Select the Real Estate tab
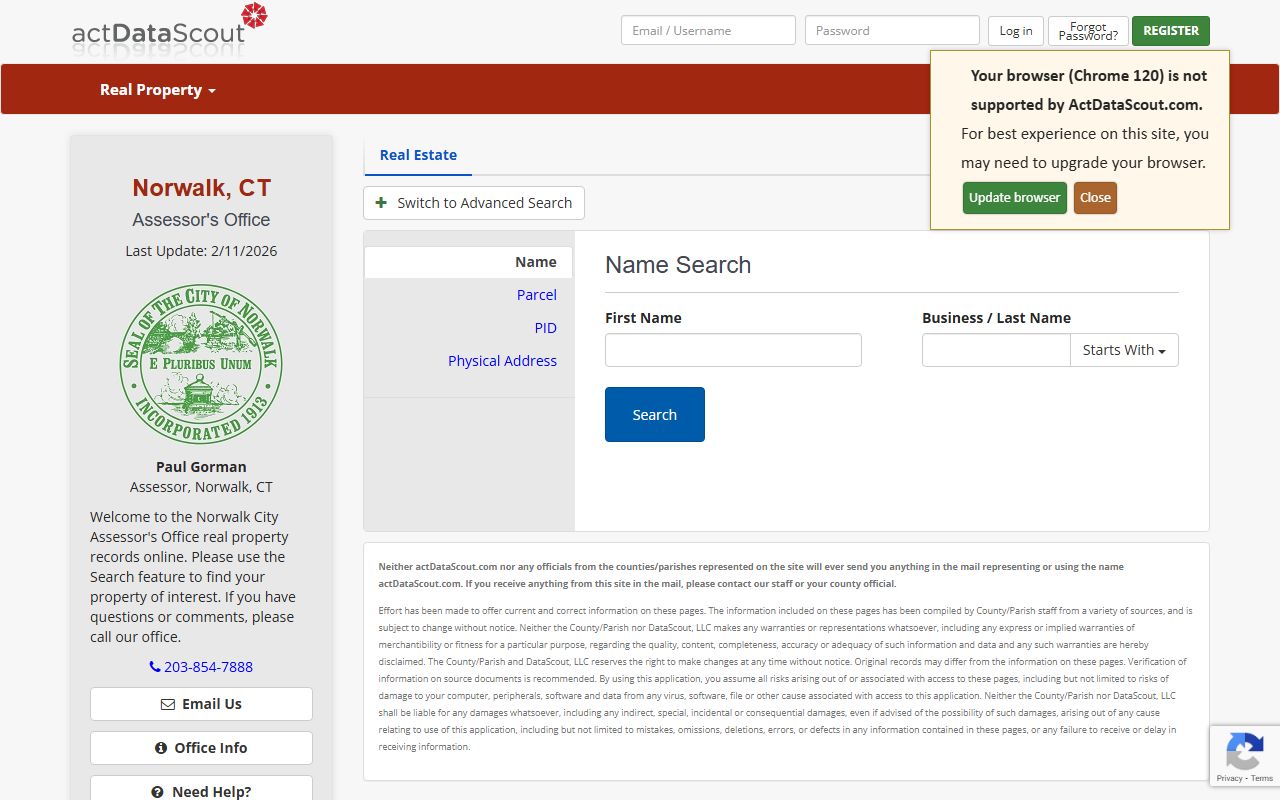The image size is (1280, 800). coord(418,155)
